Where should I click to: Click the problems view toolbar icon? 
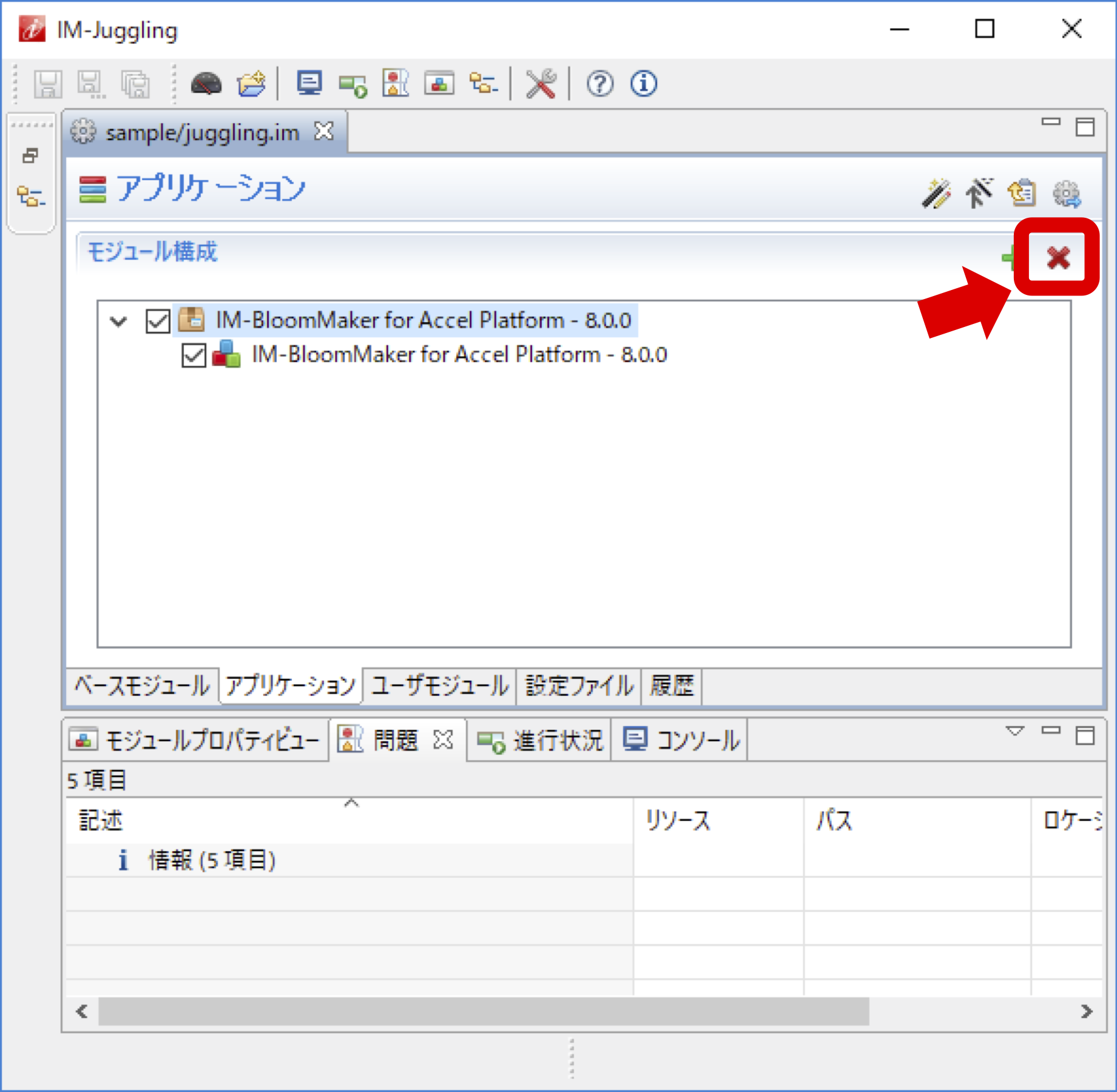point(396,83)
